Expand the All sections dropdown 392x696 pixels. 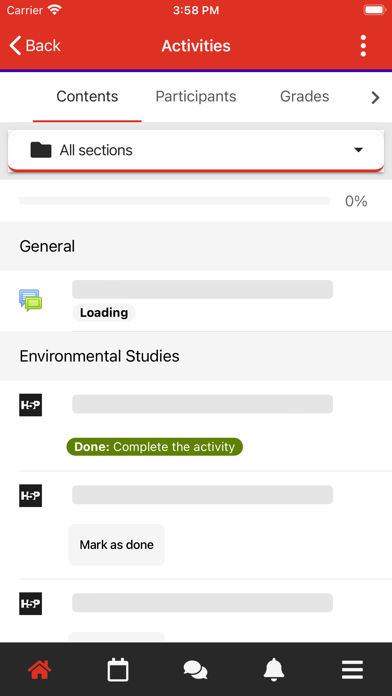point(196,150)
